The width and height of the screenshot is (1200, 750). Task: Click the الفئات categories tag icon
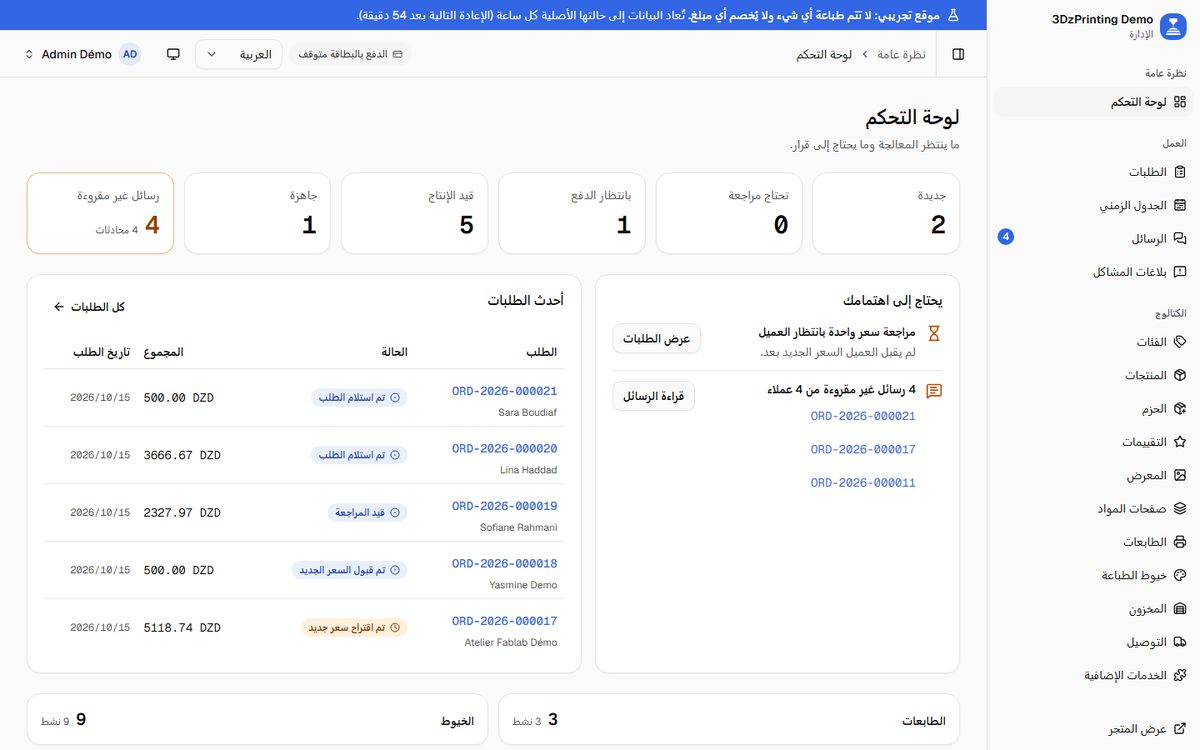1180,342
